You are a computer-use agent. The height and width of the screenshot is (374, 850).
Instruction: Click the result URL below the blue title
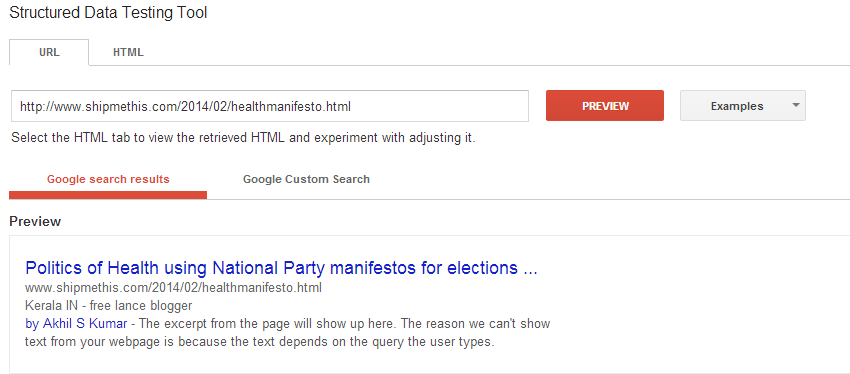coord(173,287)
